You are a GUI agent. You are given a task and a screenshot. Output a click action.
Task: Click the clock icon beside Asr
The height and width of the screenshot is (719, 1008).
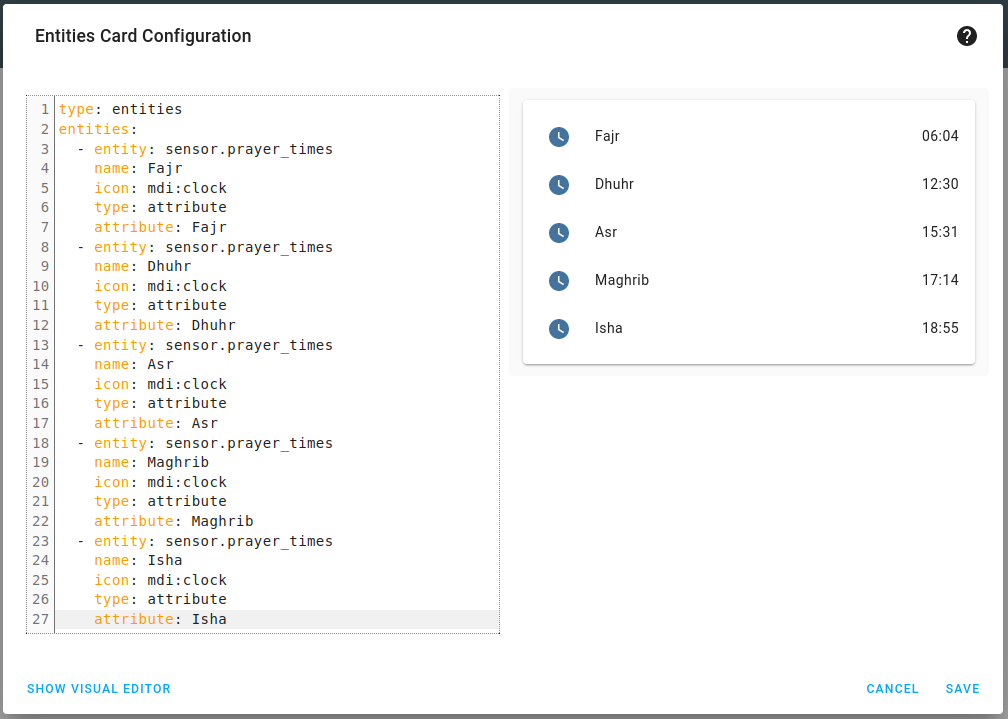559,233
